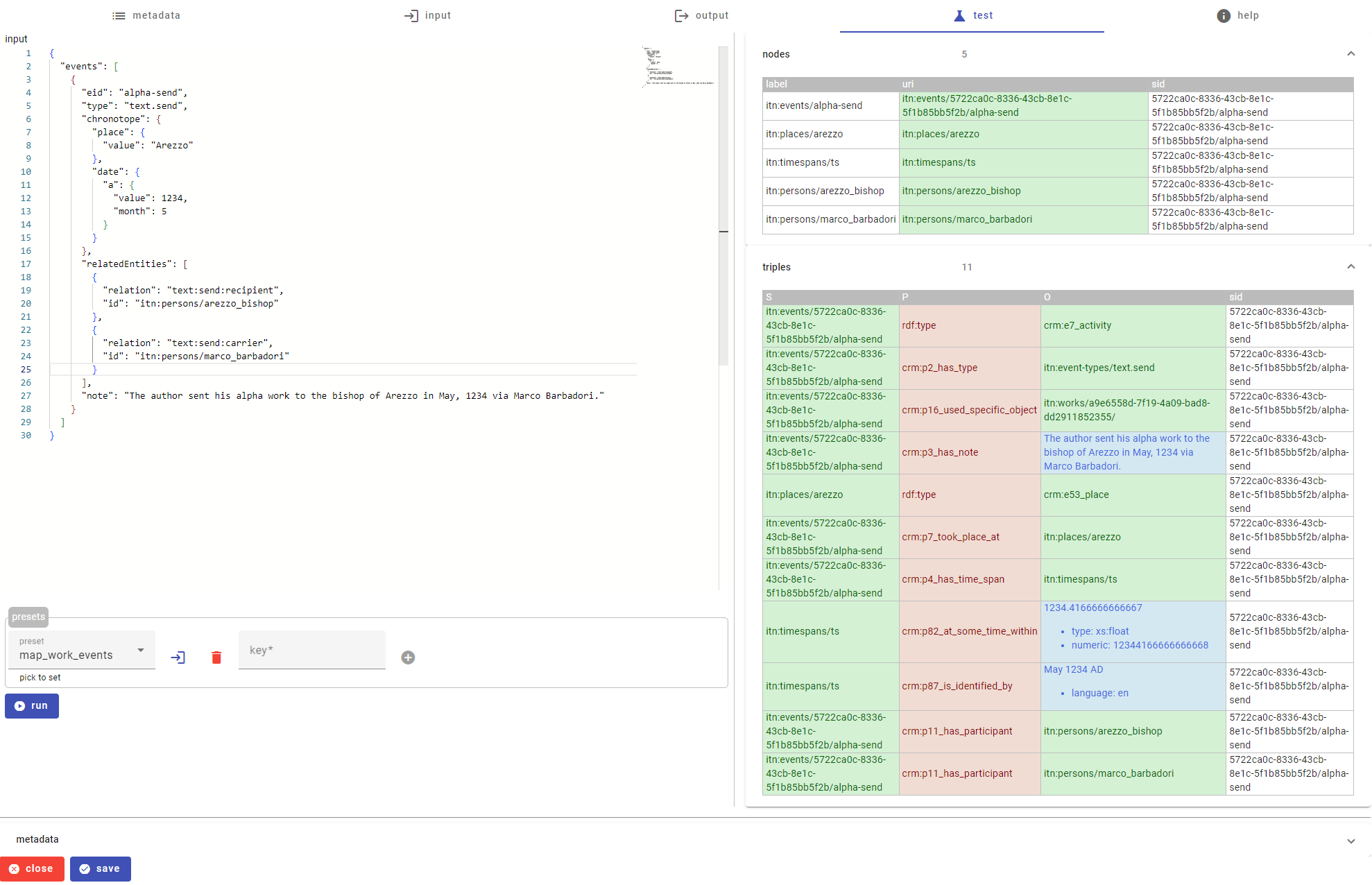1372x885 pixels.
Task: Click line number 17 in the gutter
Action: tap(26, 264)
